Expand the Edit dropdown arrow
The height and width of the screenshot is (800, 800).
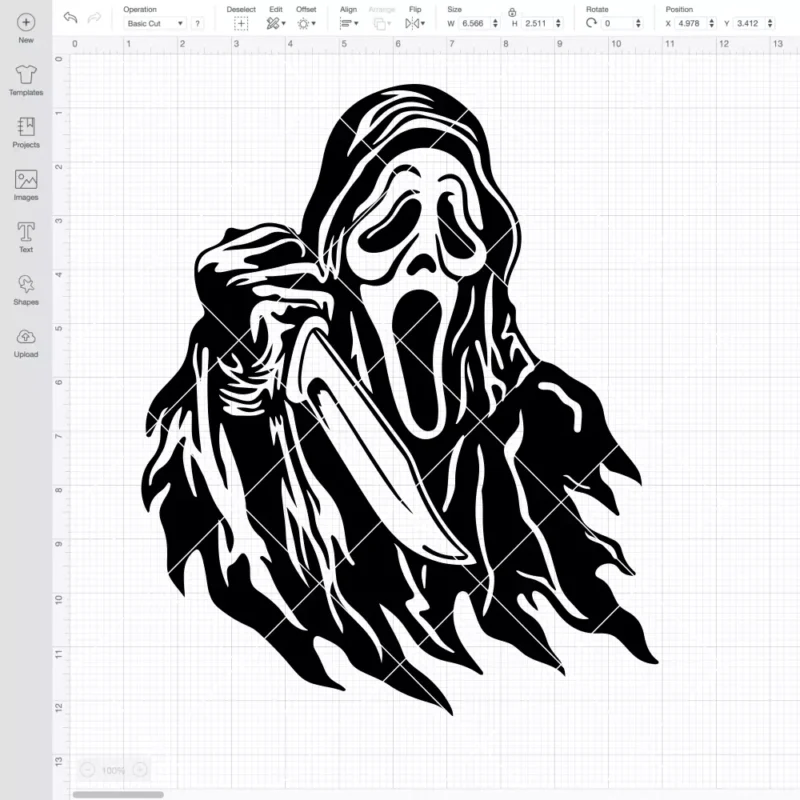click(284, 23)
